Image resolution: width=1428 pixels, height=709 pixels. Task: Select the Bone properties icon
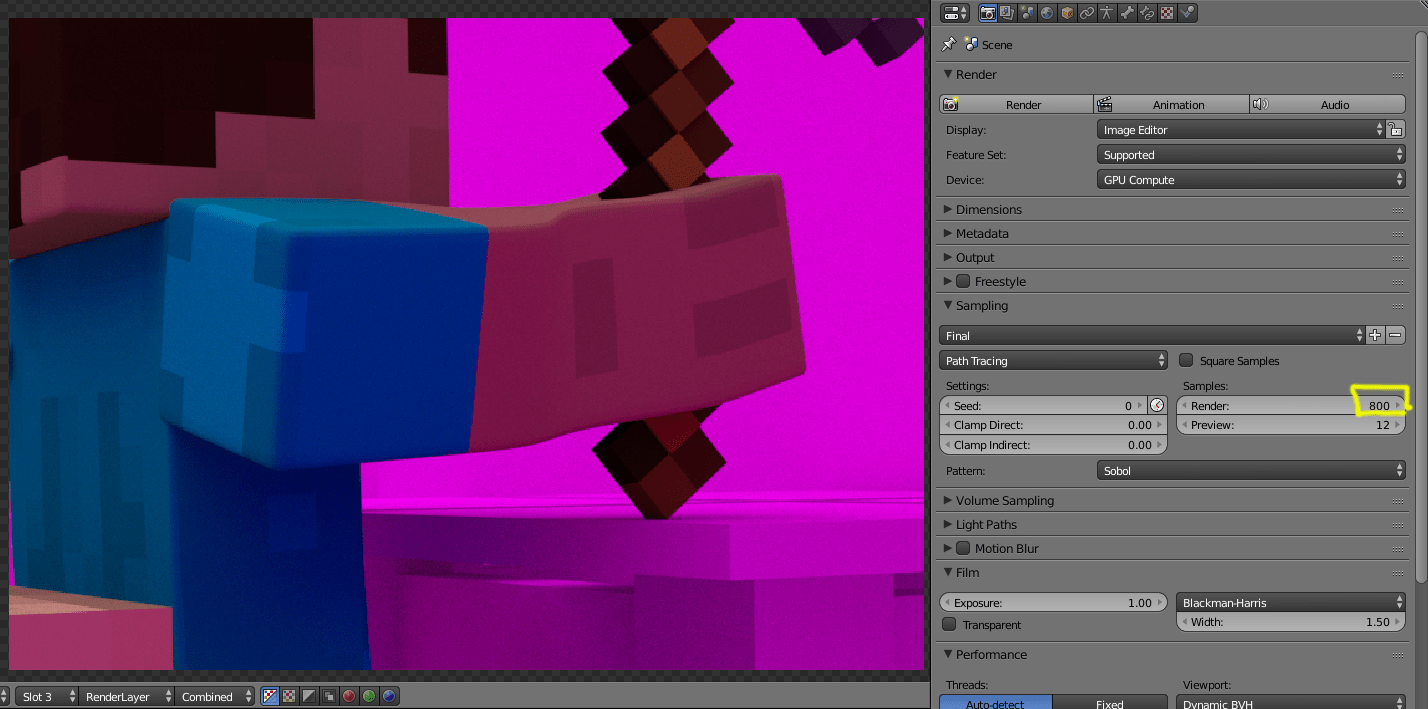(1127, 12)
